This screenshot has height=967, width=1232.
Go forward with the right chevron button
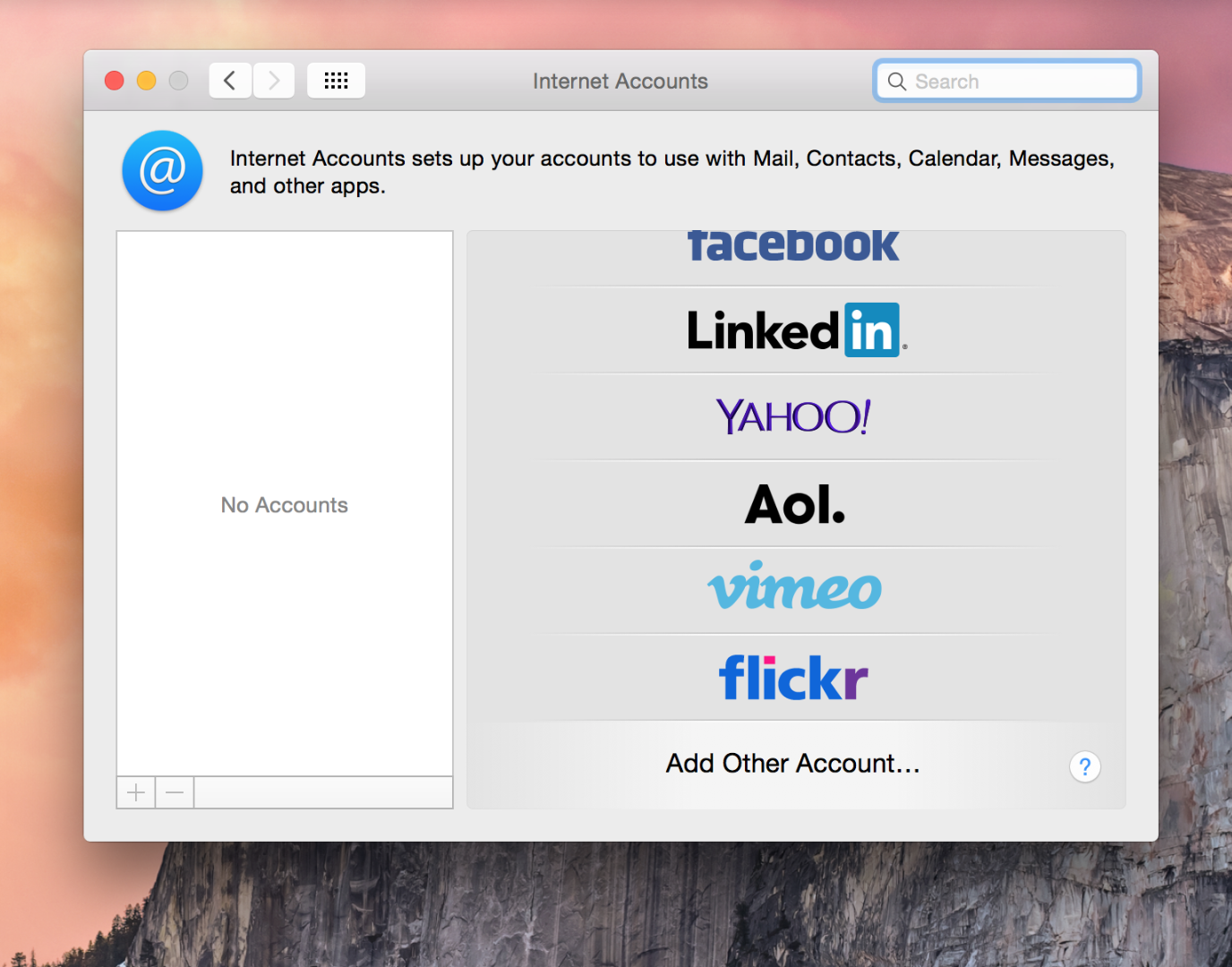click(x=274, y=81)
